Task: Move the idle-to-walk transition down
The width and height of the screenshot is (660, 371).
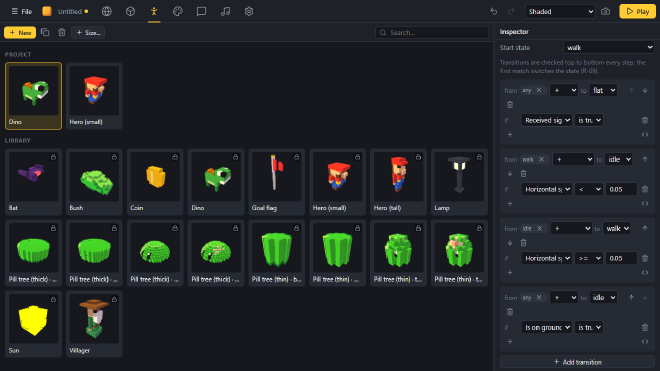Action: pos(510,243)
